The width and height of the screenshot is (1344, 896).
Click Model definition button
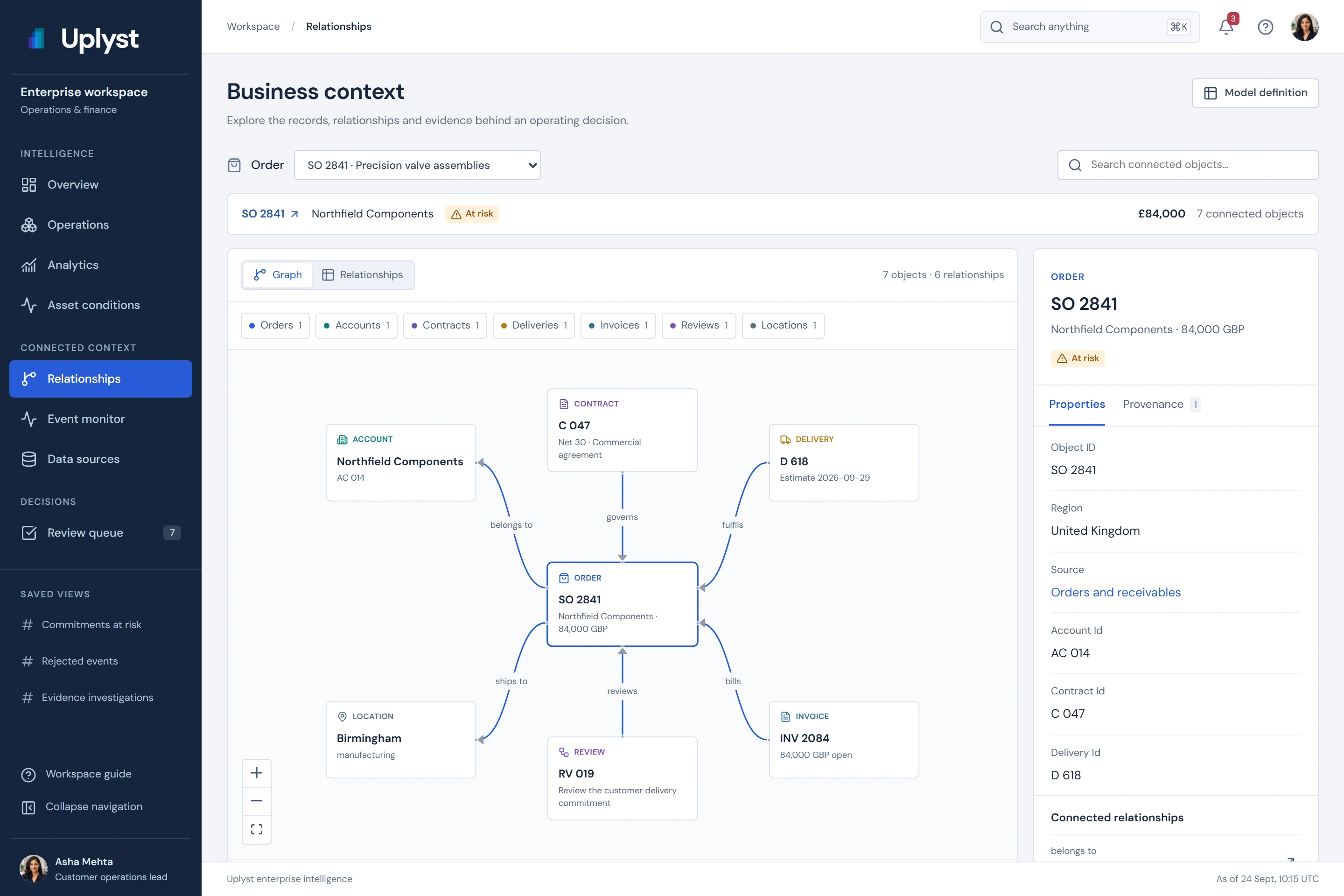(1255, 93)
